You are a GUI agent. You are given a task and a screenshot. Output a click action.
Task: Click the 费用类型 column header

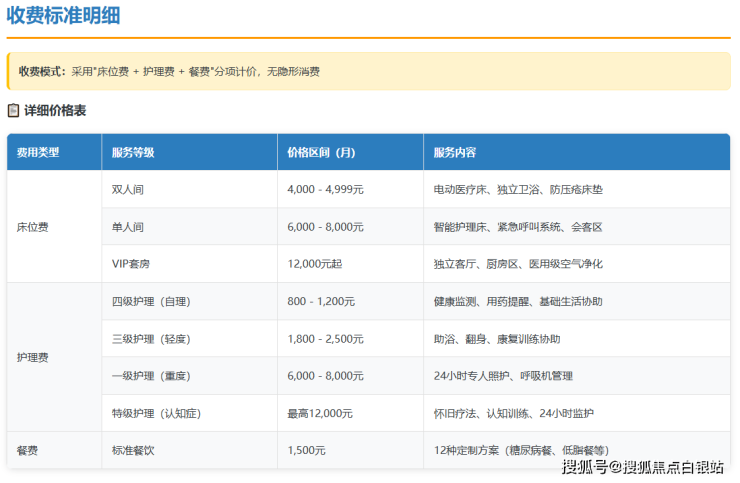coord(38,153)
